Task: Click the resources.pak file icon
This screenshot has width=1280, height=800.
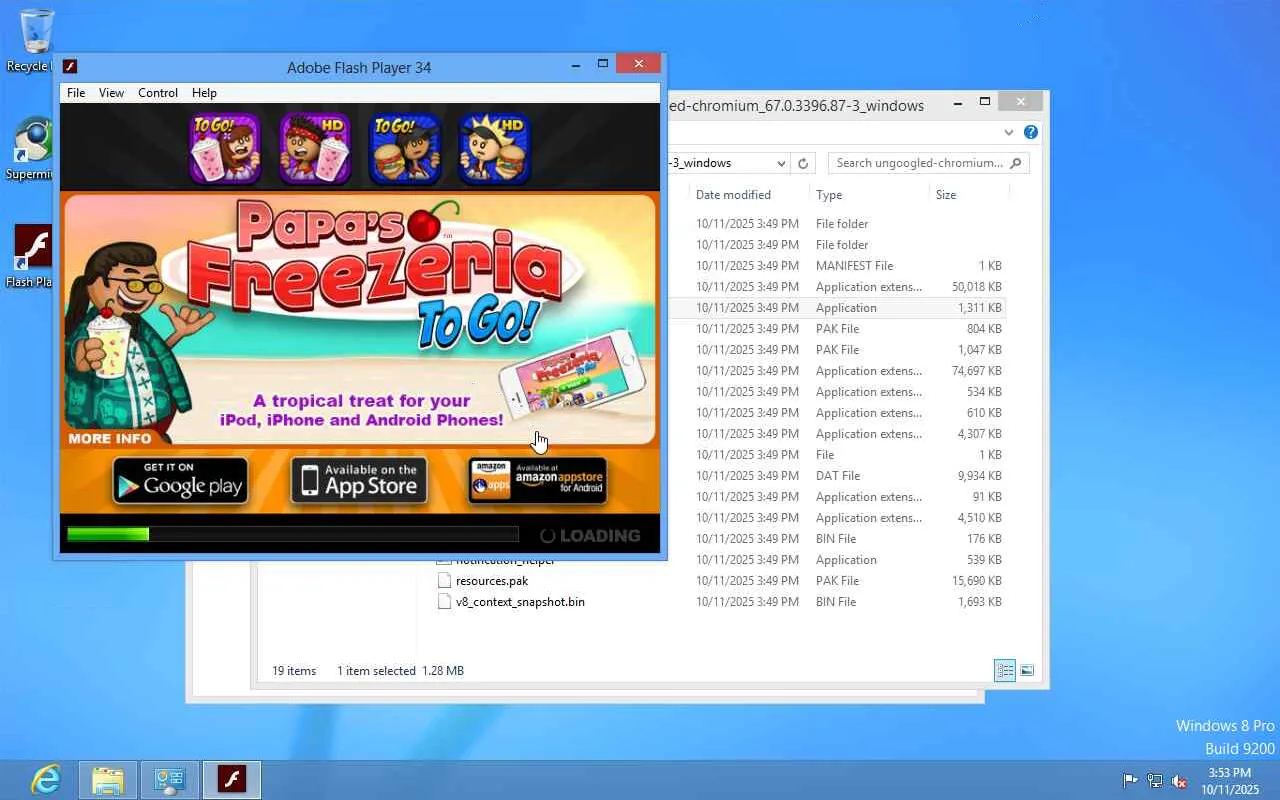Action: point(445,581)
